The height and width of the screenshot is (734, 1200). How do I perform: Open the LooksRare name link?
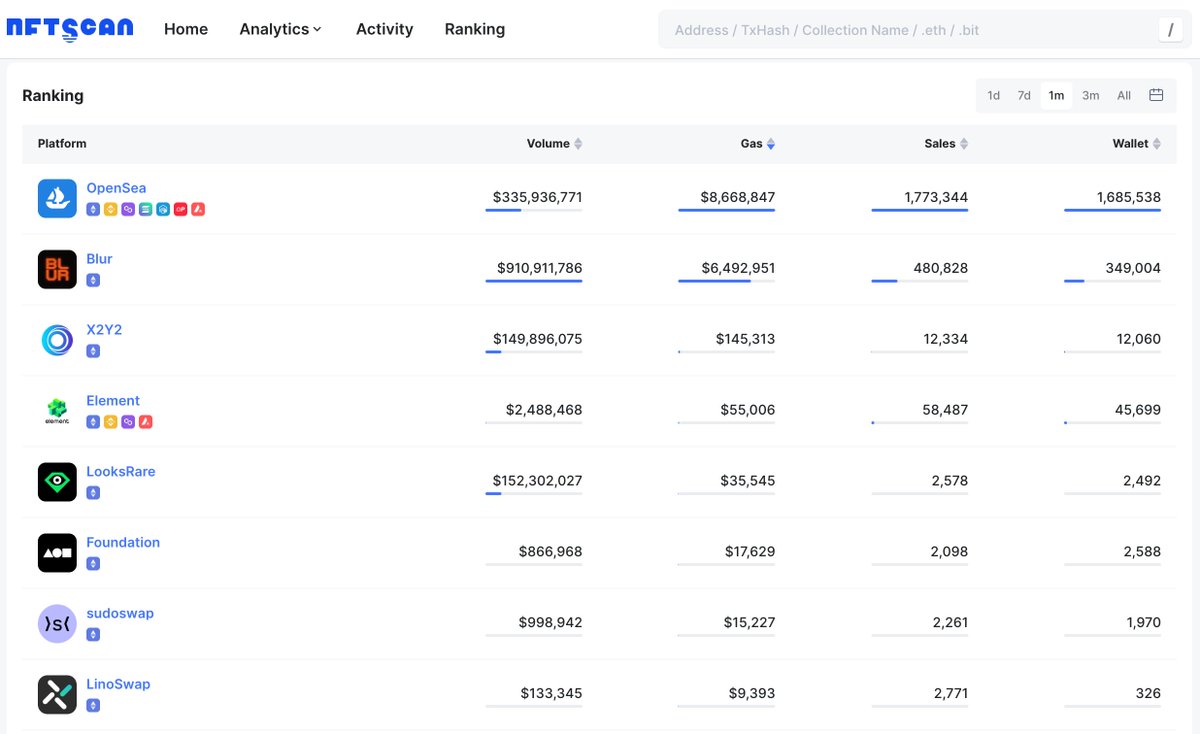coord(121,472)
